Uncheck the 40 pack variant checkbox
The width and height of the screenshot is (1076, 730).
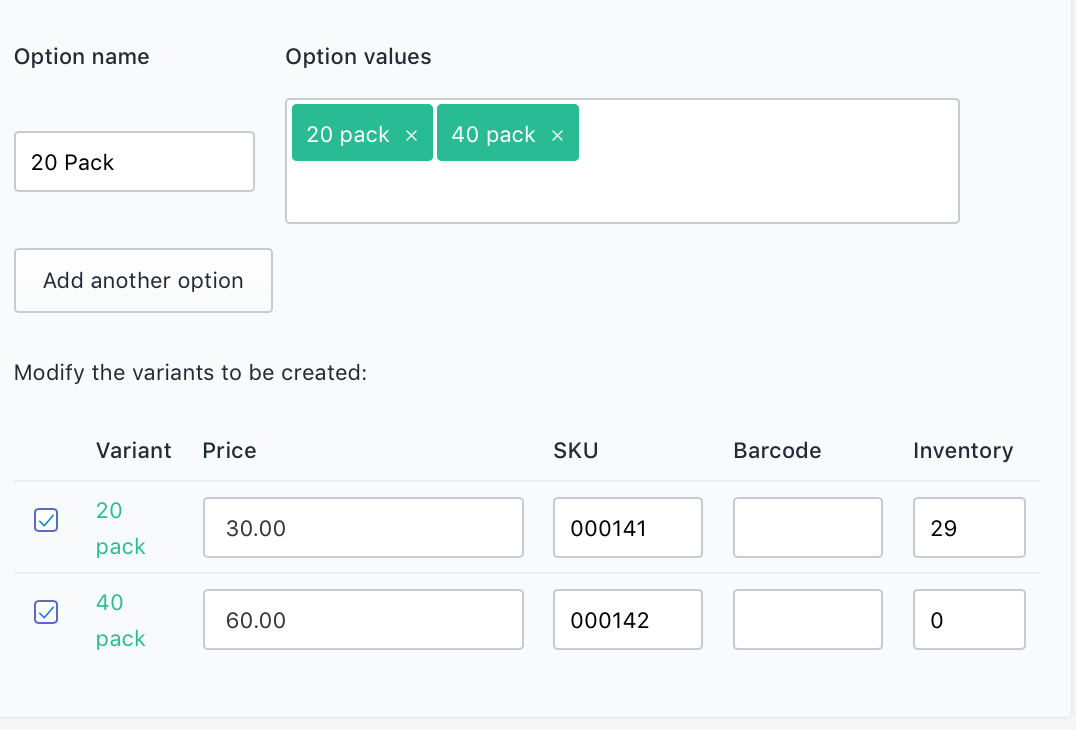(46, 612)
